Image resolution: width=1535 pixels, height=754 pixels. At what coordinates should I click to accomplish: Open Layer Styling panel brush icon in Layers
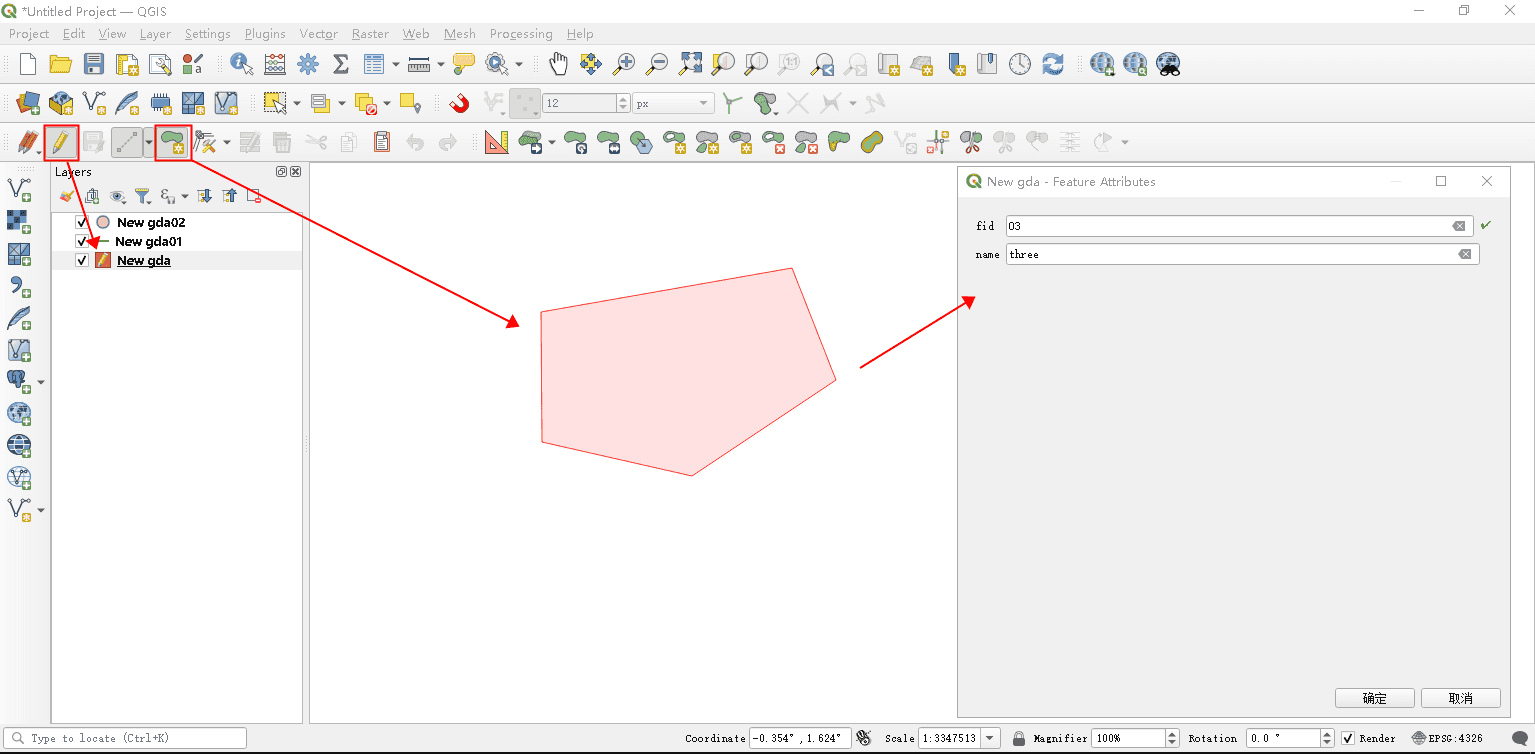66,196
